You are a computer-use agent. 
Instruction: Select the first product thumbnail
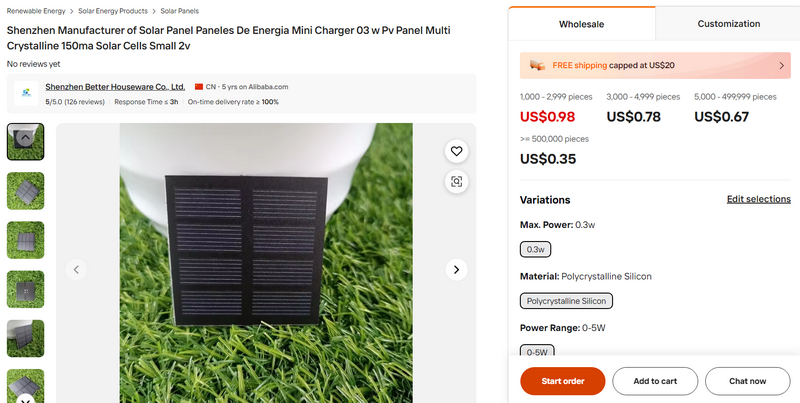25,142
